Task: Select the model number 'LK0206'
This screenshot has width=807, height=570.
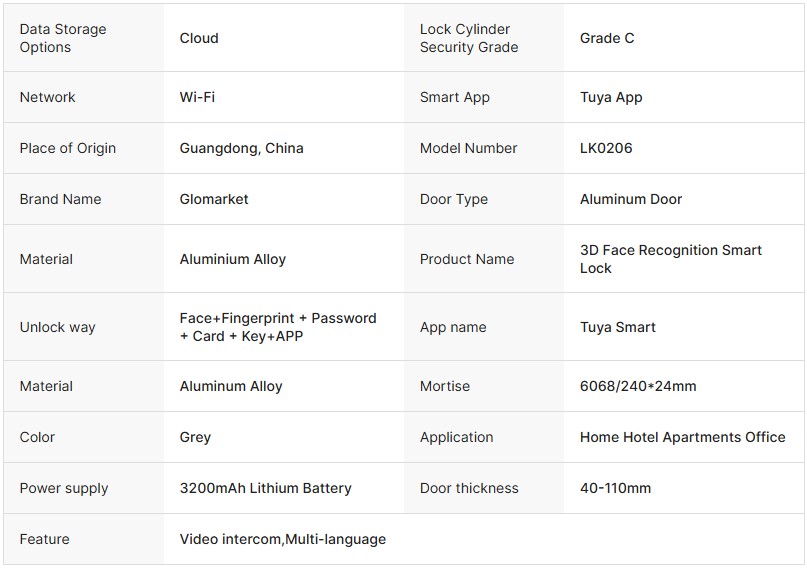Action: coord(606,148)
